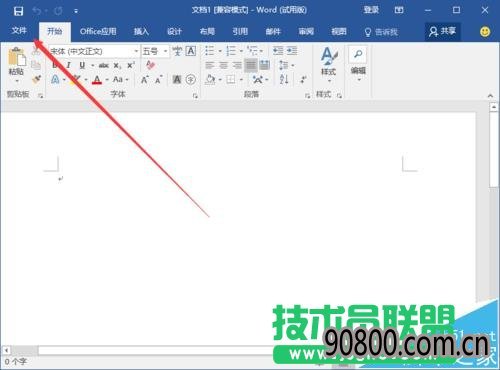
Task: Click the text effects glowing A icon
Action: 55,79
